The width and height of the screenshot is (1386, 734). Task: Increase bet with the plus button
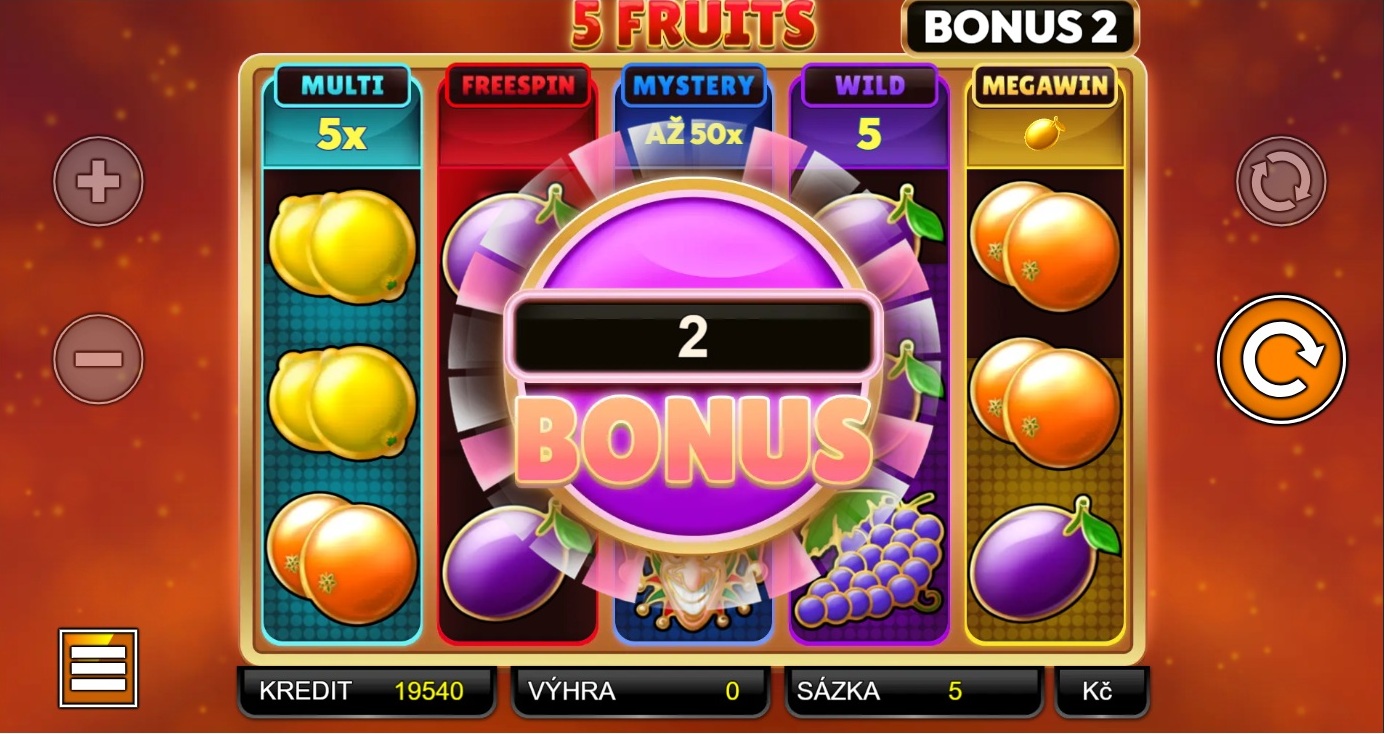[98, 182]
